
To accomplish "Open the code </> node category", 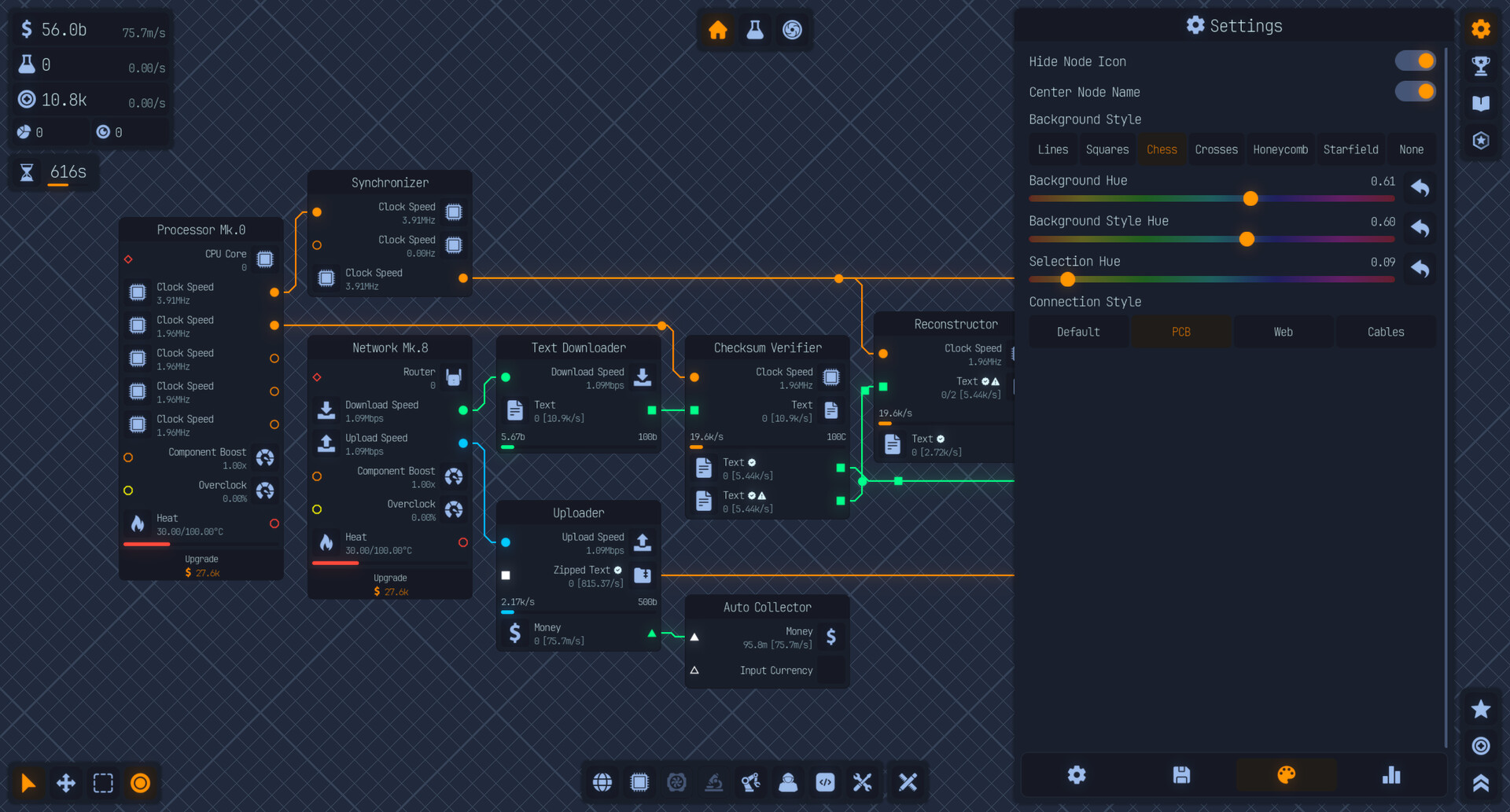I will pyautogui.click(x=825, y=782).
